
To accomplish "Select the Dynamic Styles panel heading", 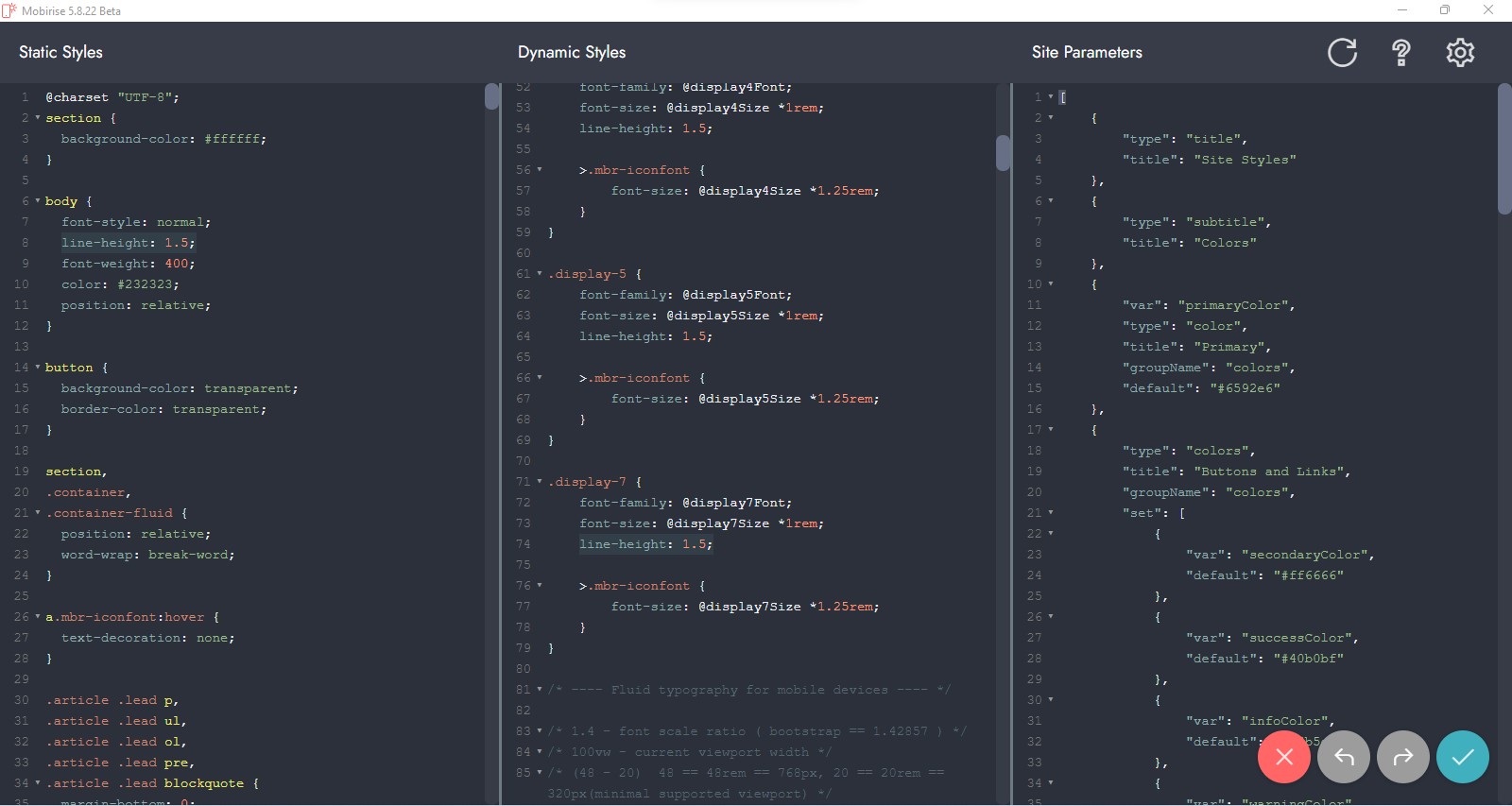I will point(571,53).
